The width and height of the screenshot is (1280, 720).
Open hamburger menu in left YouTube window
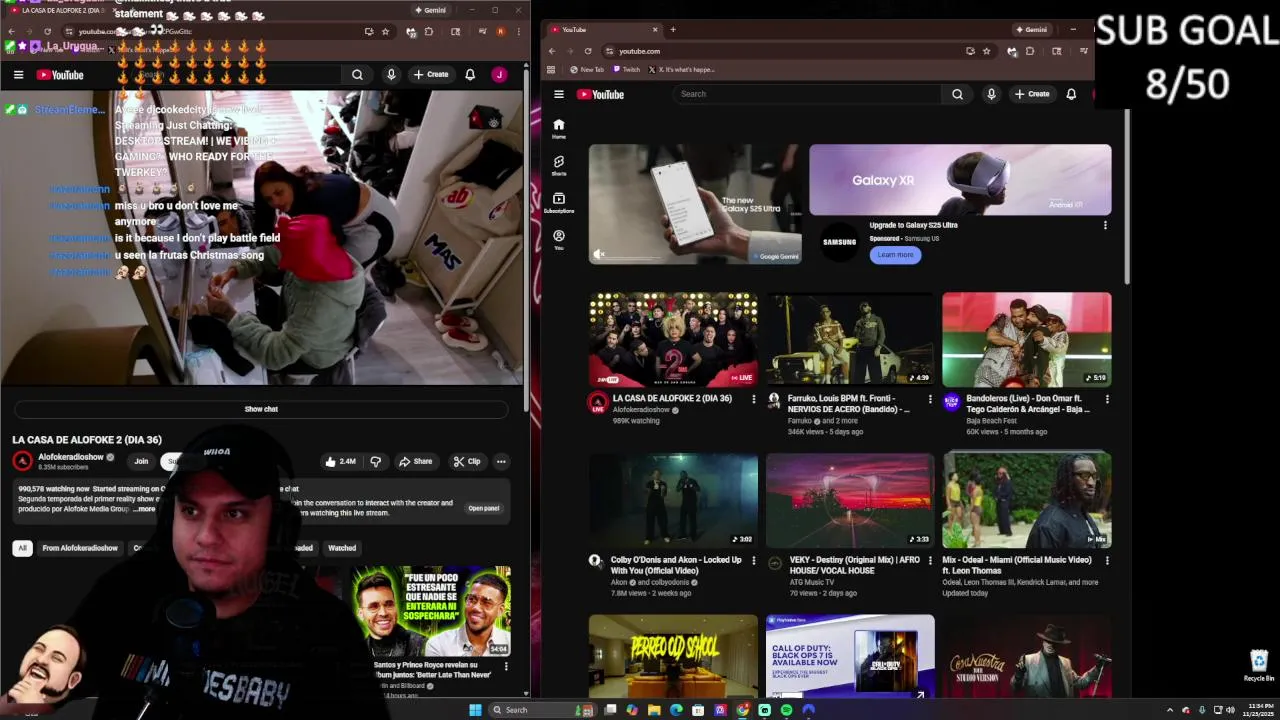(18, 75)
